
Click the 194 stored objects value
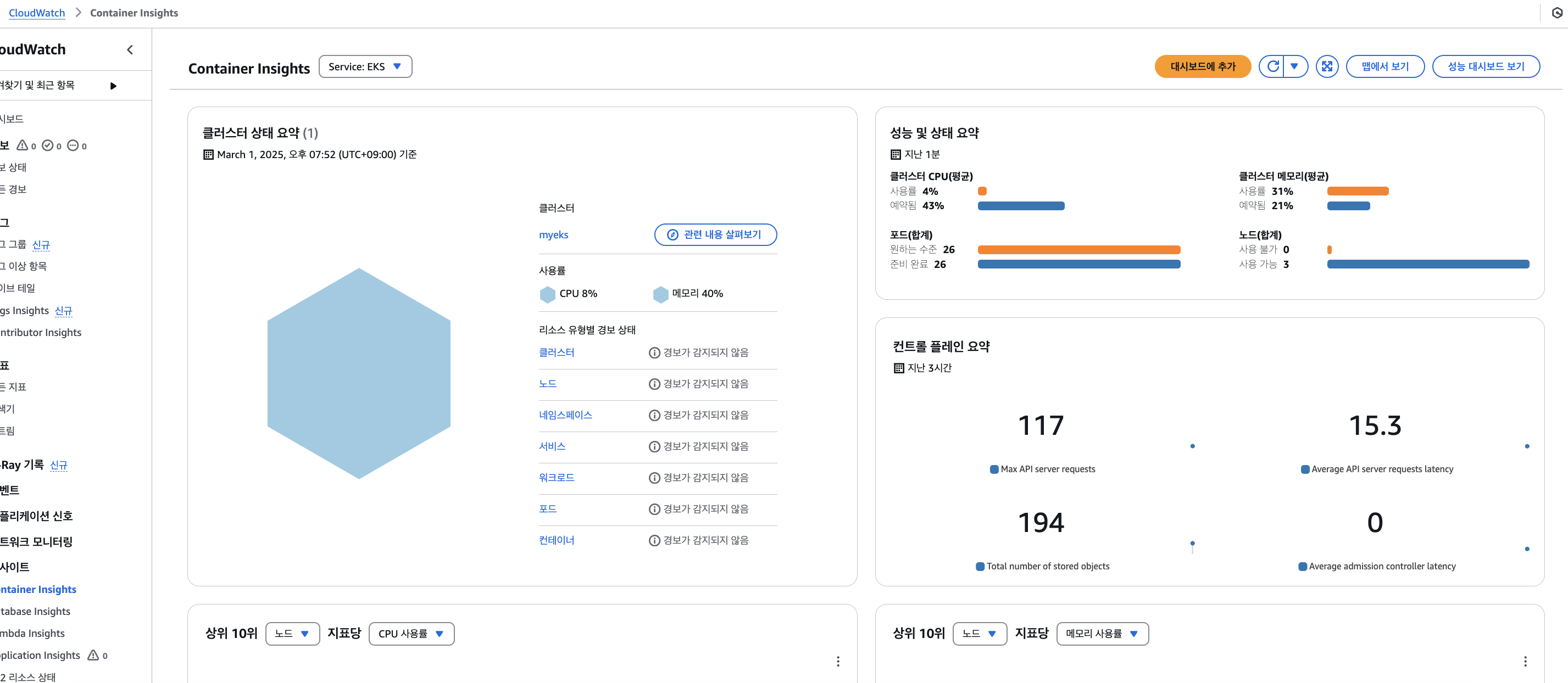(1041, 523)
